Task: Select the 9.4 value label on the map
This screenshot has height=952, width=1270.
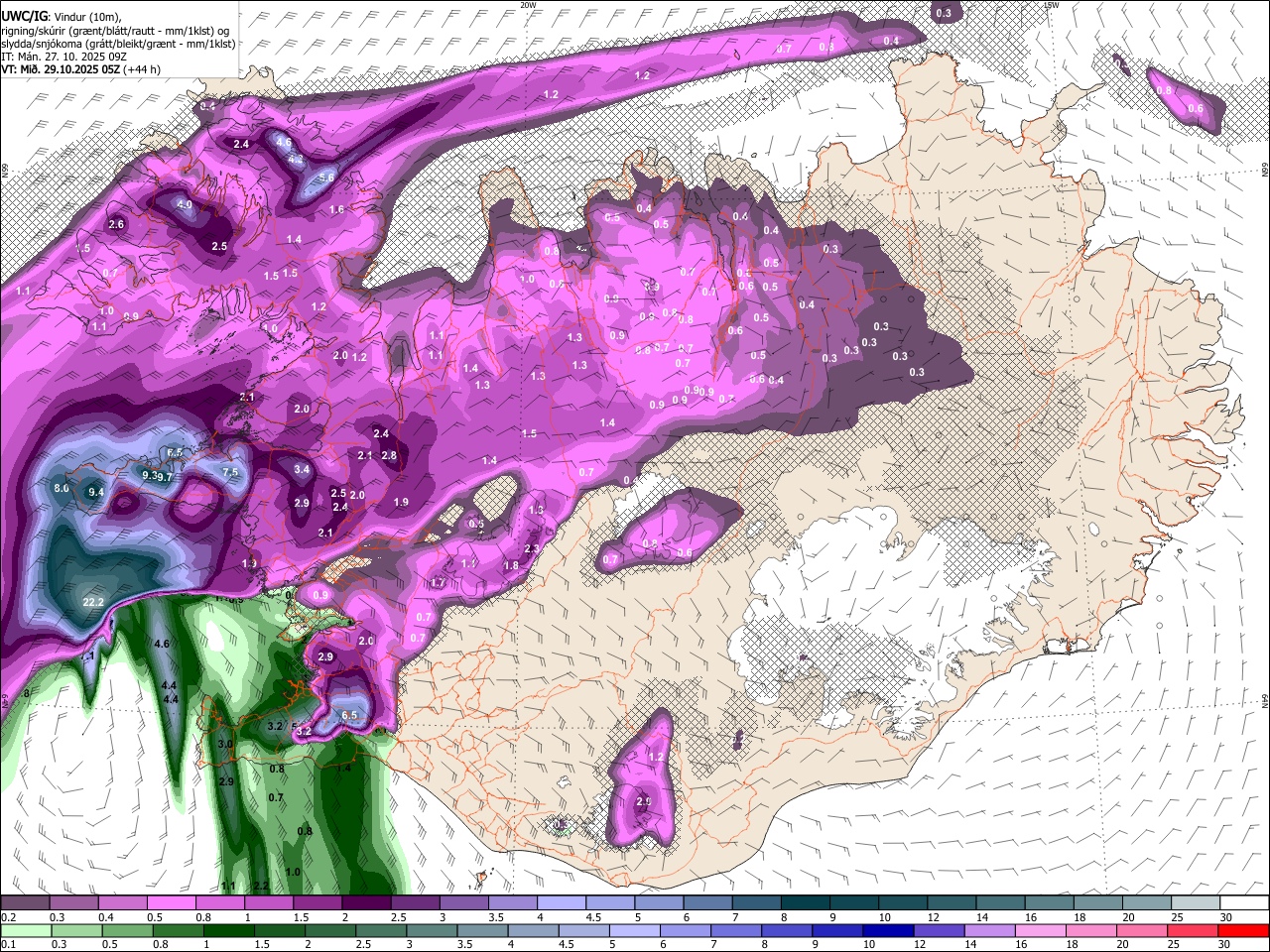Action: [x=96, y=492]
